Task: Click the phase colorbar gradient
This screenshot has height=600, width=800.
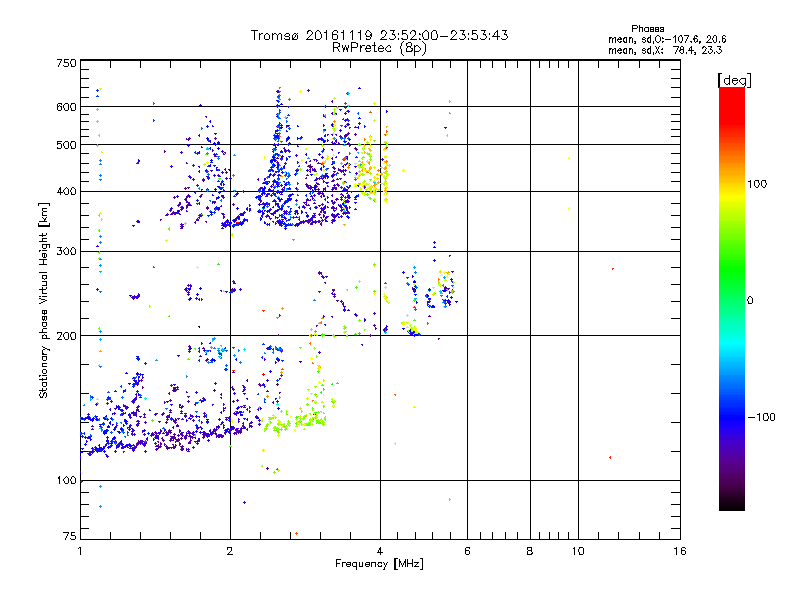Action: 732,299
